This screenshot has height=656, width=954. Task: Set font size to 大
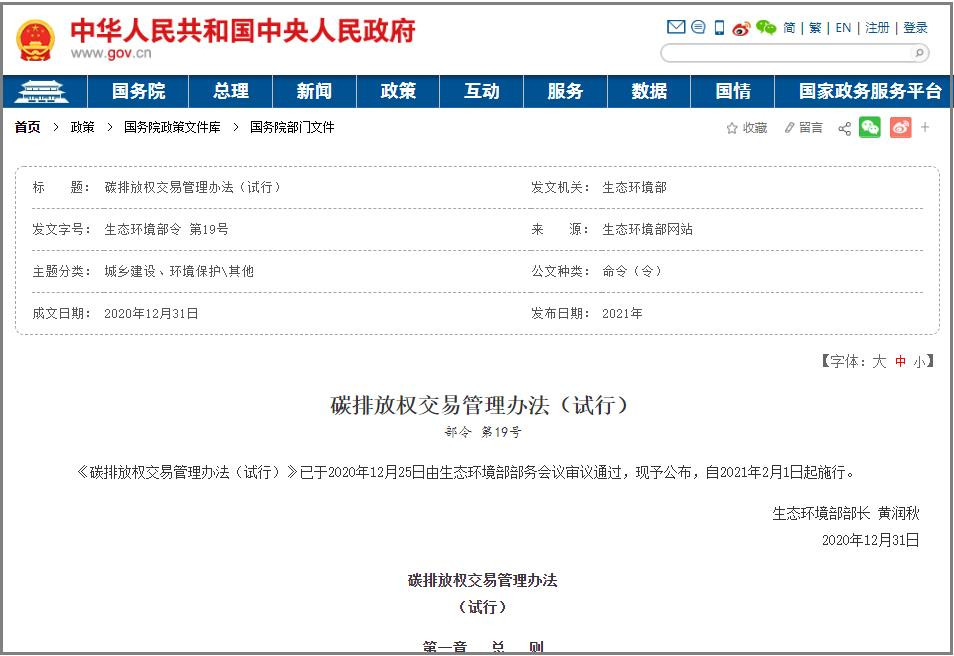click(x=879, y=361)
